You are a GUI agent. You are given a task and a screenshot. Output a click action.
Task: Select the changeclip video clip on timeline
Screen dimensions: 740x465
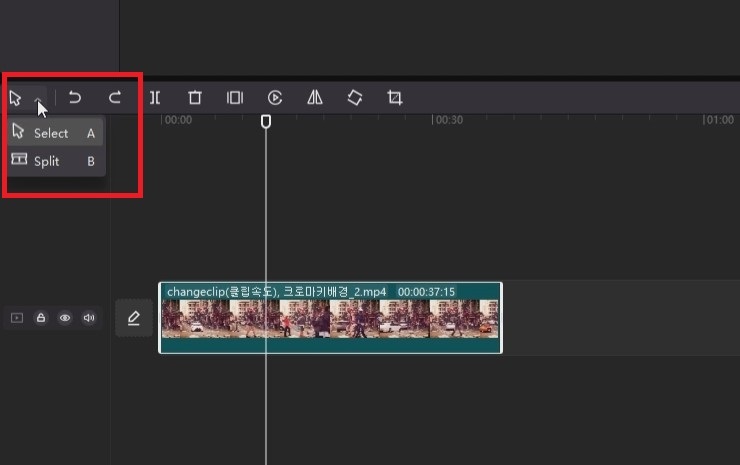[330, 318]
